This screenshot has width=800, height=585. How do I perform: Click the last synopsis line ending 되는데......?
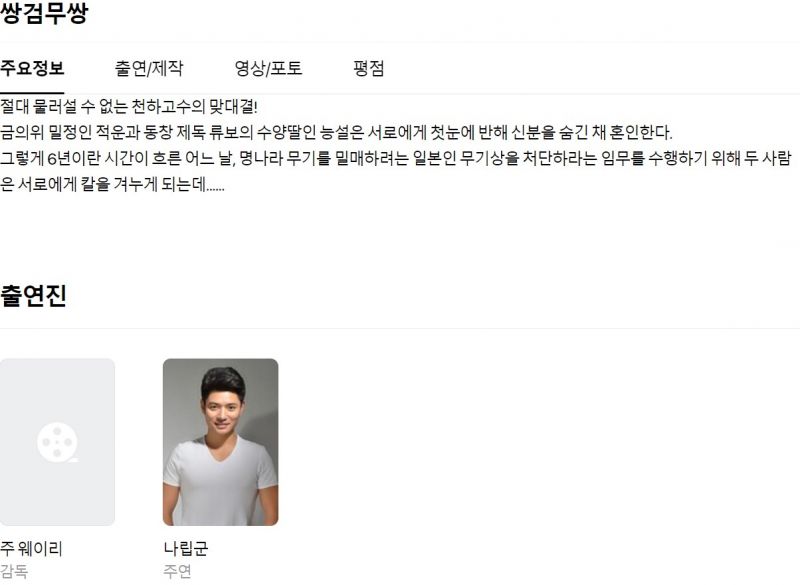[x=112, y=184]
